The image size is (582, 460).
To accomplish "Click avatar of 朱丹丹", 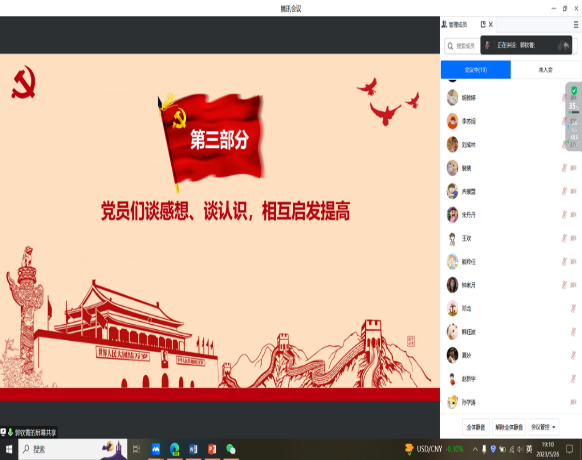I will click(452, 215).
